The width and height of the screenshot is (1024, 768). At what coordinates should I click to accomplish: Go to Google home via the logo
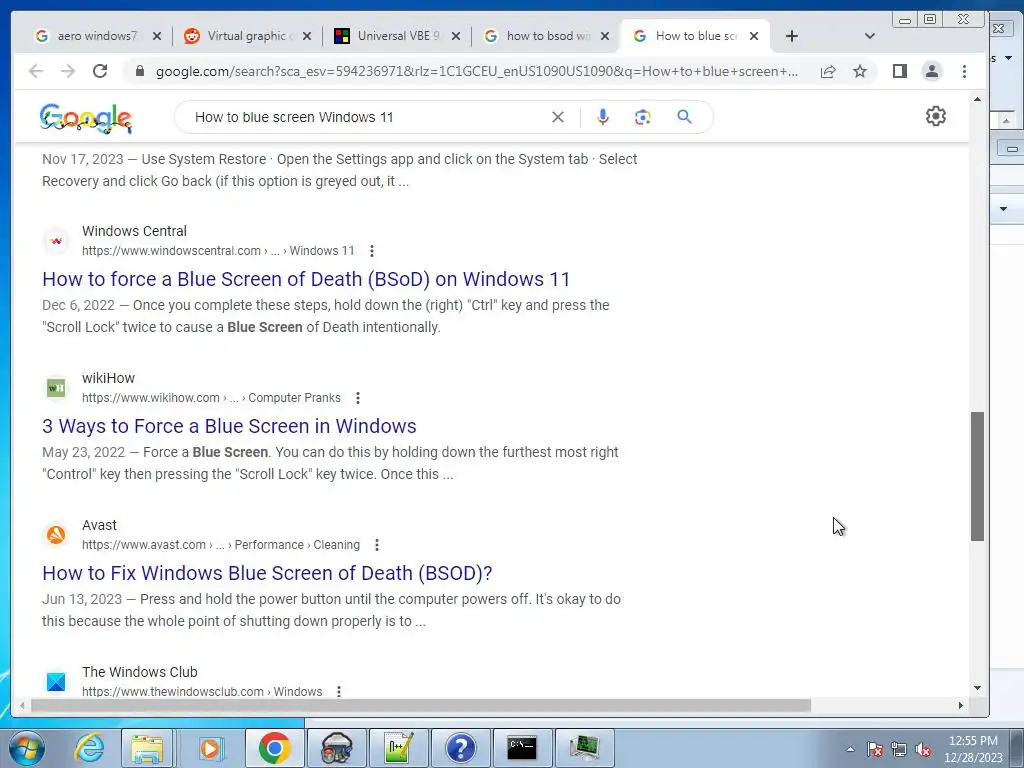[x=86, y=118]
